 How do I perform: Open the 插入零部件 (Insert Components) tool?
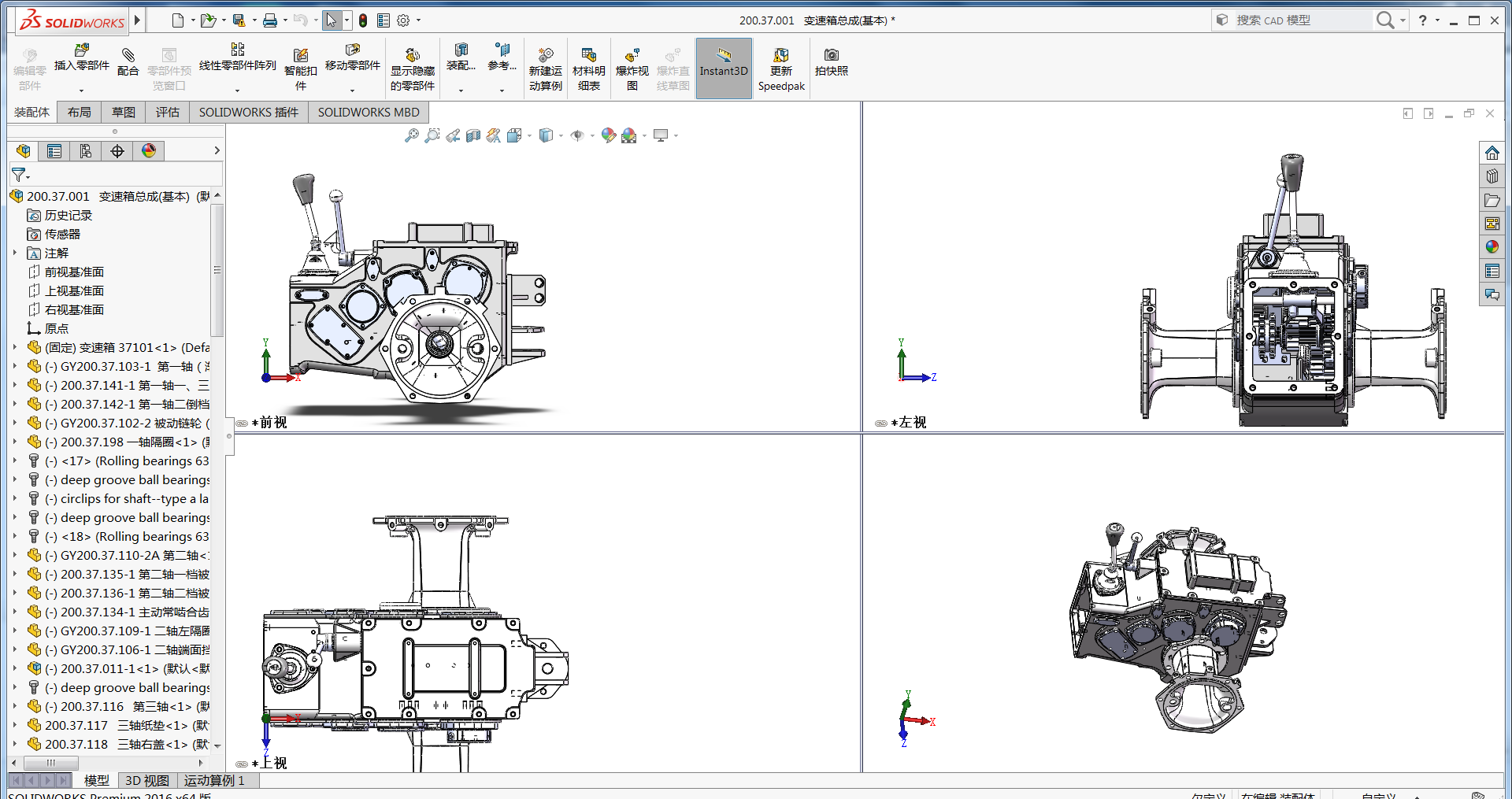click(x=81, y=63)
